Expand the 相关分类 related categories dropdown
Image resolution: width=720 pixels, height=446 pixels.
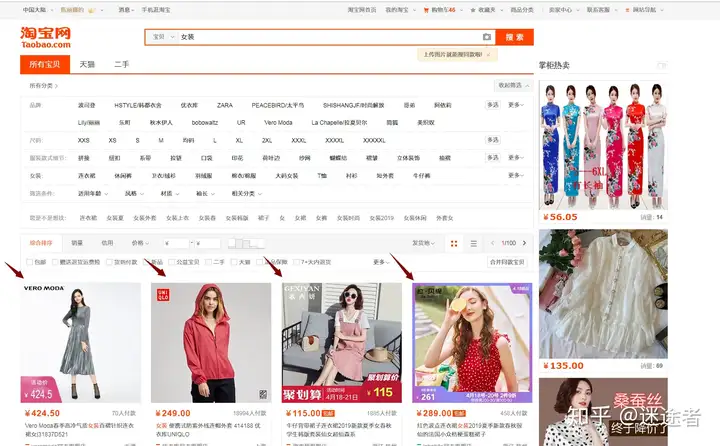[247, 193]
